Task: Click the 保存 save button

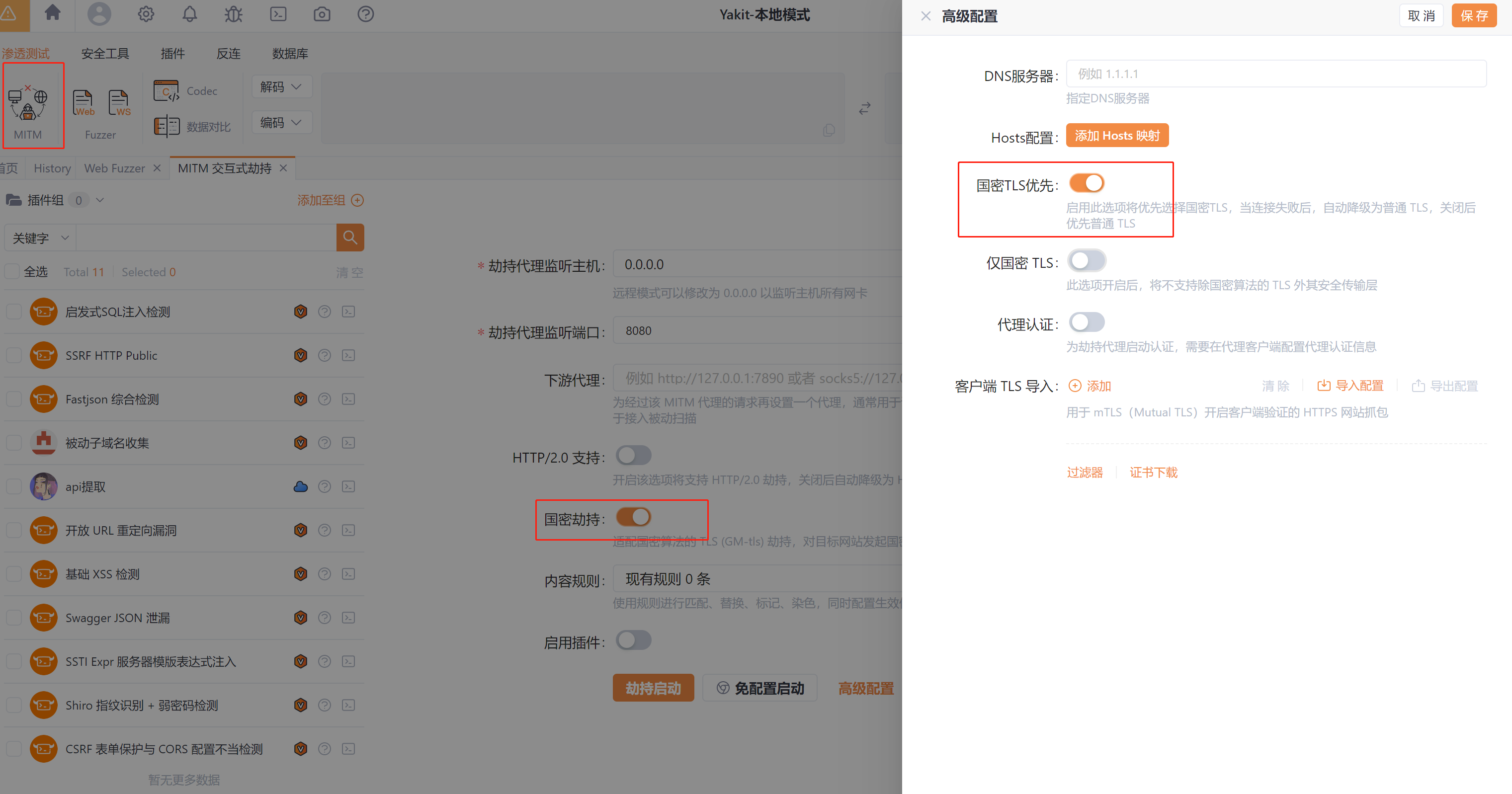Action: click(x=1473, y=16)
